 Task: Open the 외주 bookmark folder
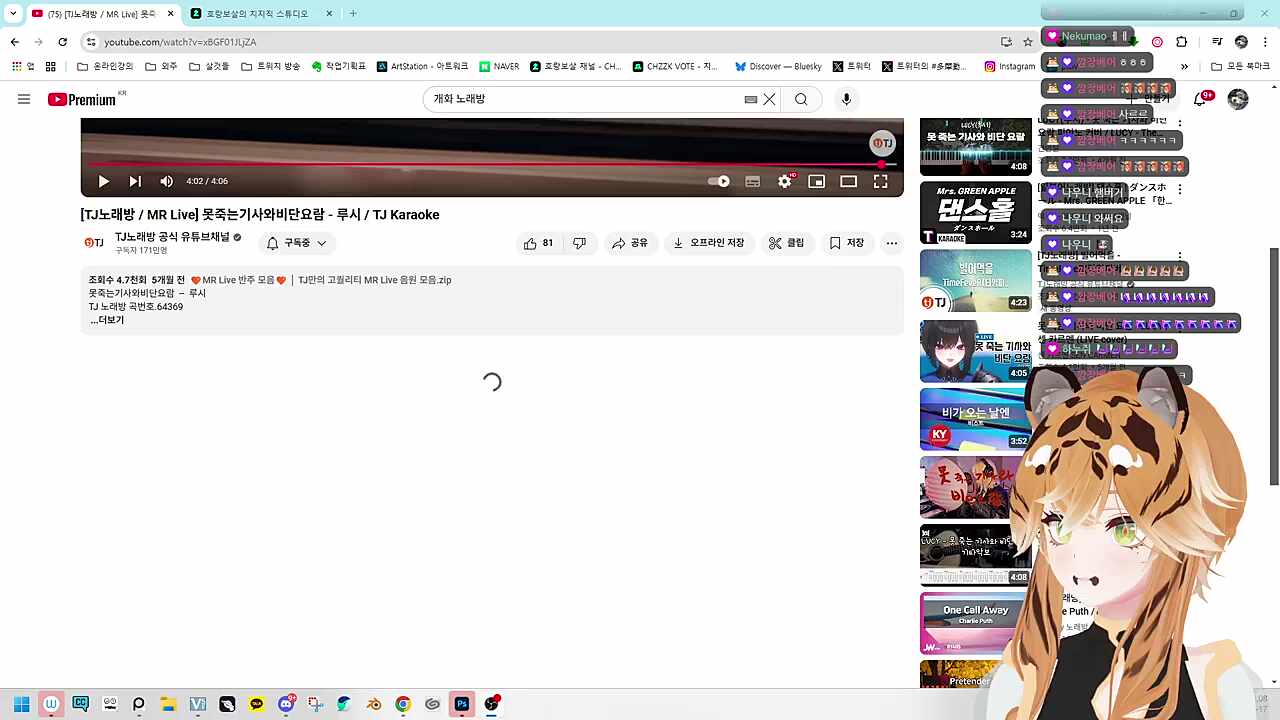(161, 67)
